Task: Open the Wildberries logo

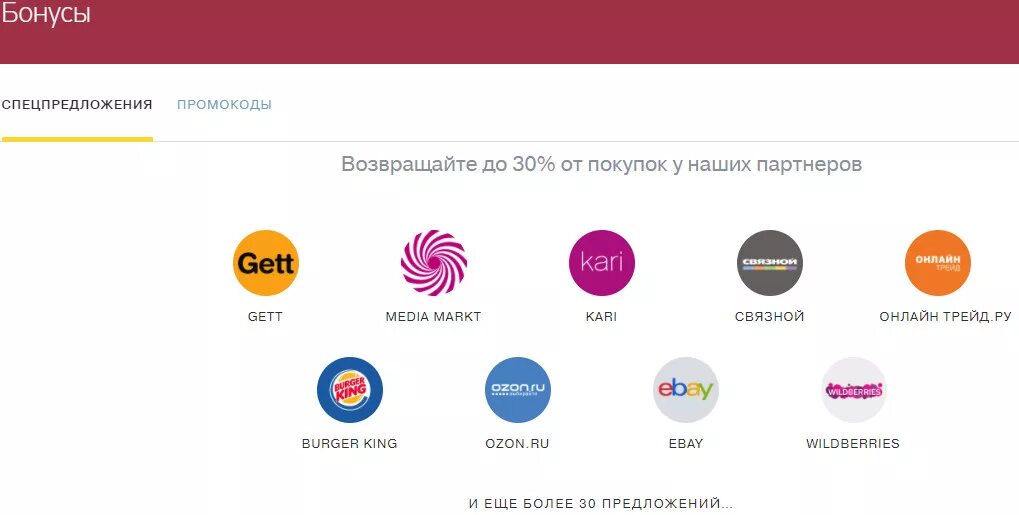Action: coord(854,390)
